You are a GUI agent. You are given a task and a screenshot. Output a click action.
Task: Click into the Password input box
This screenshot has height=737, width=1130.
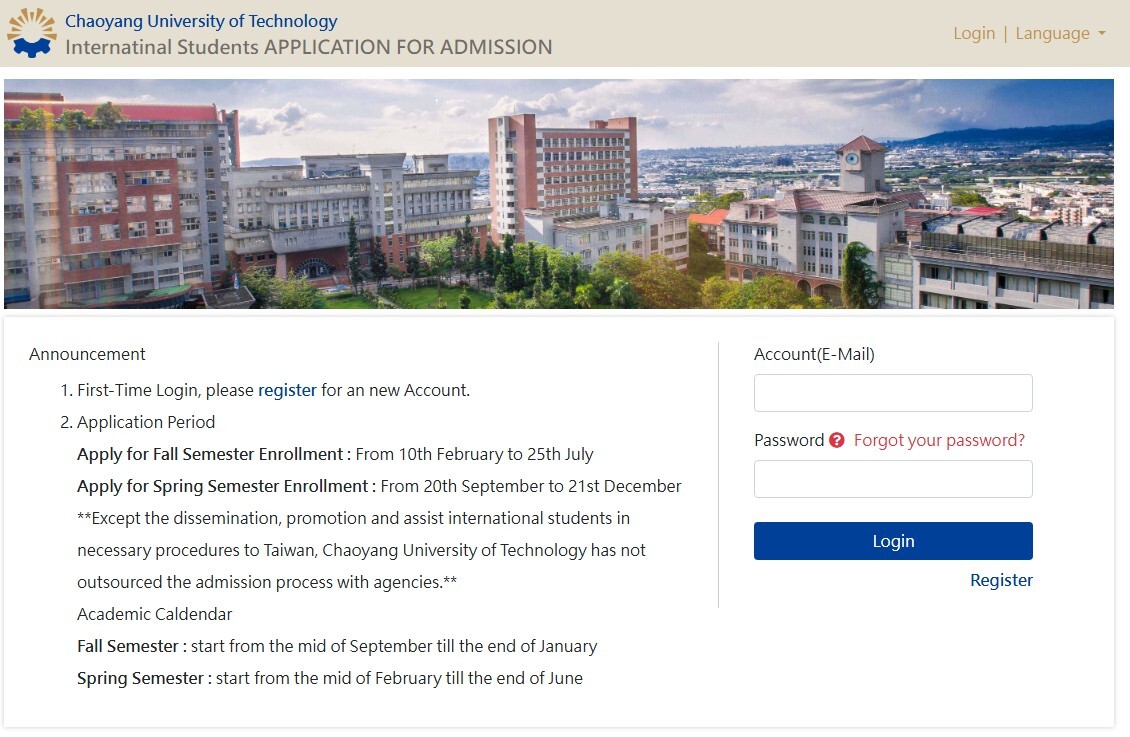coord(892,479)
